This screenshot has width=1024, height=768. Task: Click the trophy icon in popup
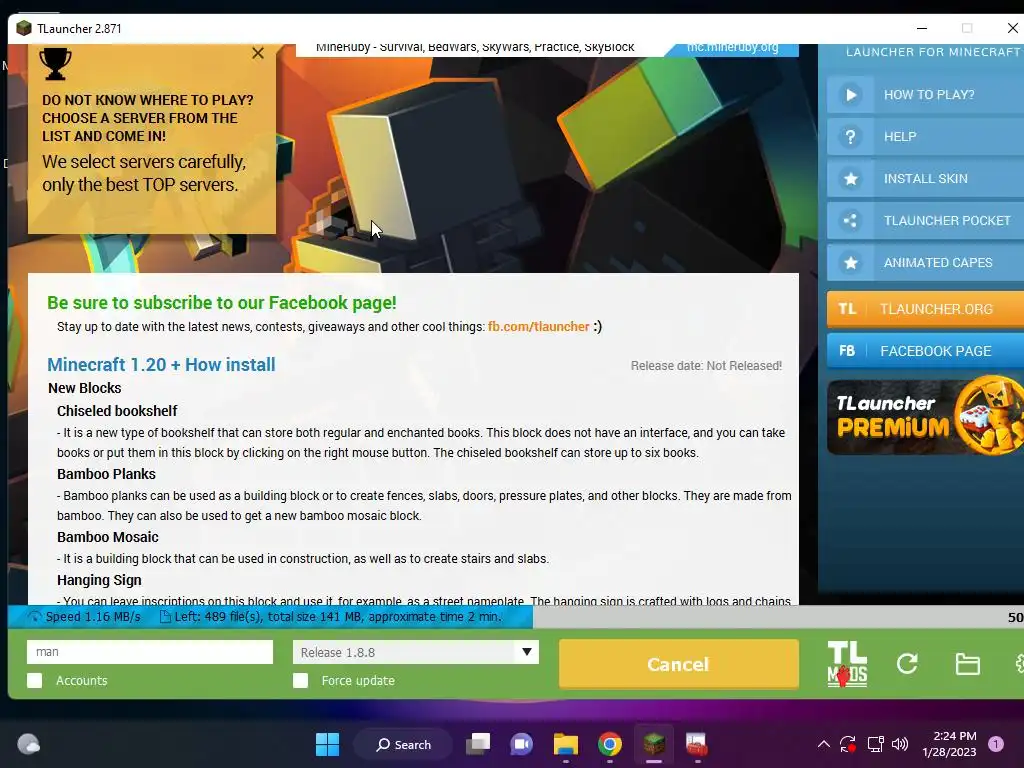[x=56, y=64]
